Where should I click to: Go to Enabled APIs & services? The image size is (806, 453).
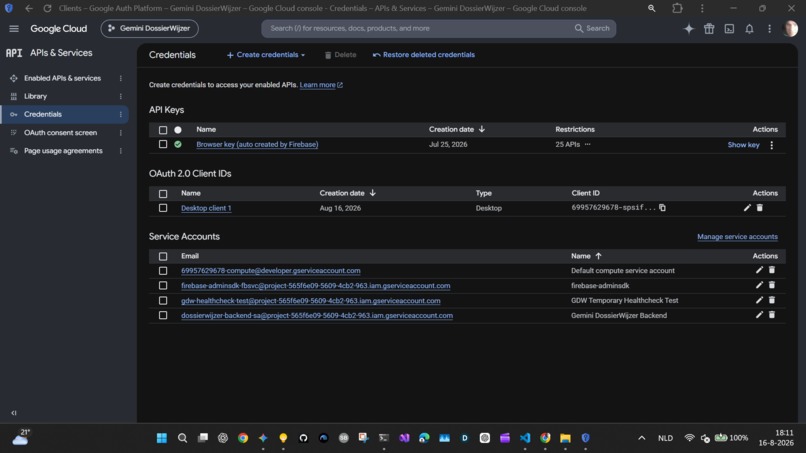click(62, 78)
